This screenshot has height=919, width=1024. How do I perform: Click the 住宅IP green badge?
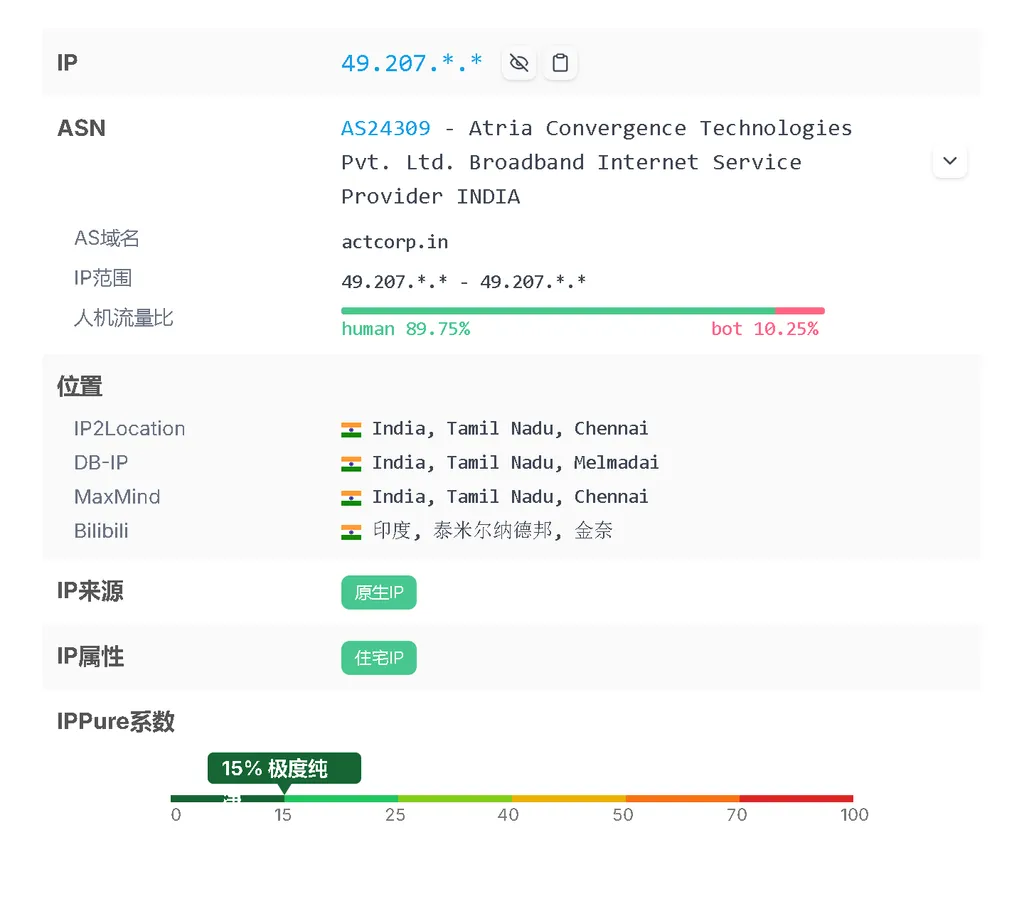point(378,657)
